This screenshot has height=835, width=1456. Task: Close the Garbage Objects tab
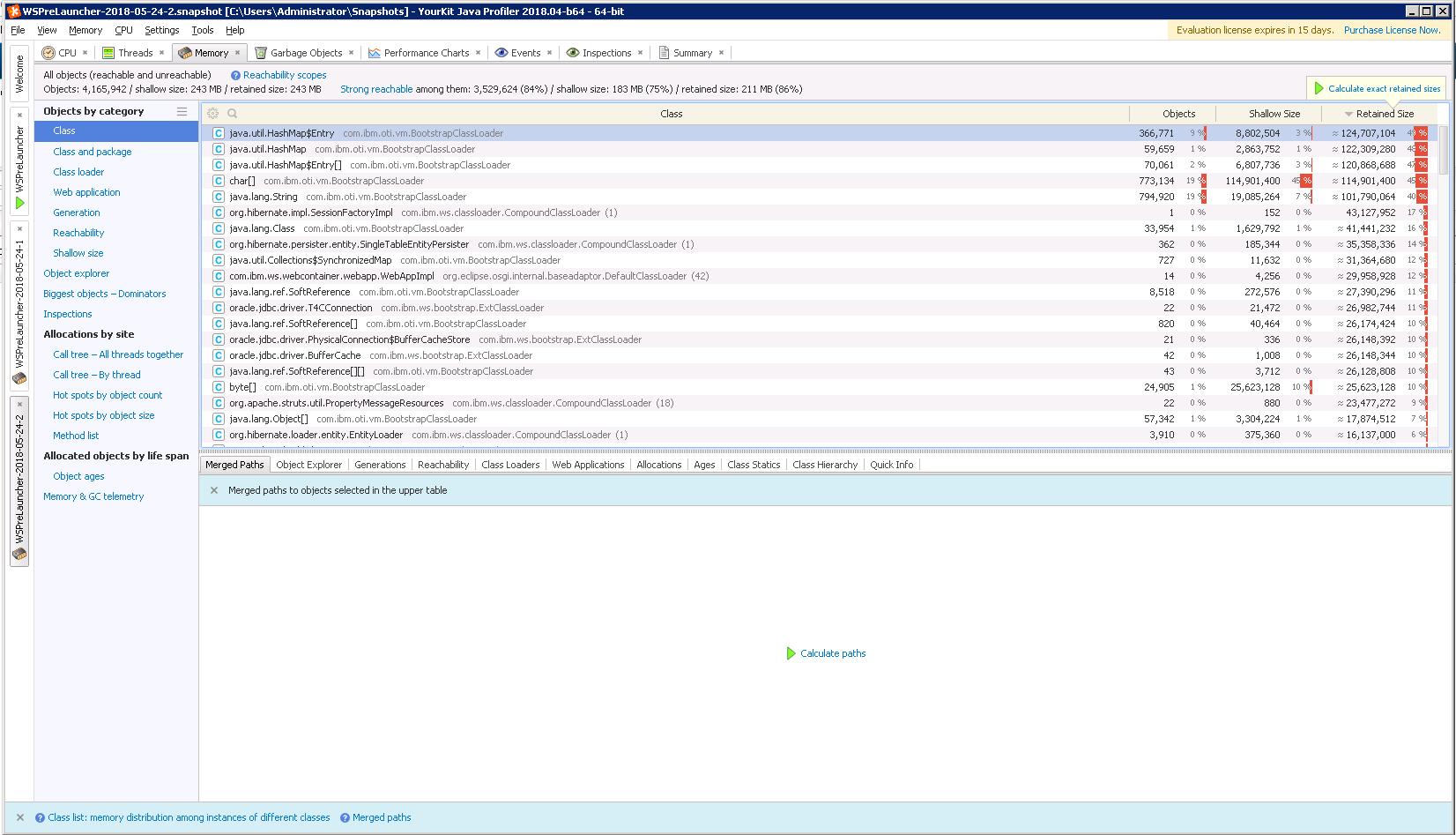point(351,52)
